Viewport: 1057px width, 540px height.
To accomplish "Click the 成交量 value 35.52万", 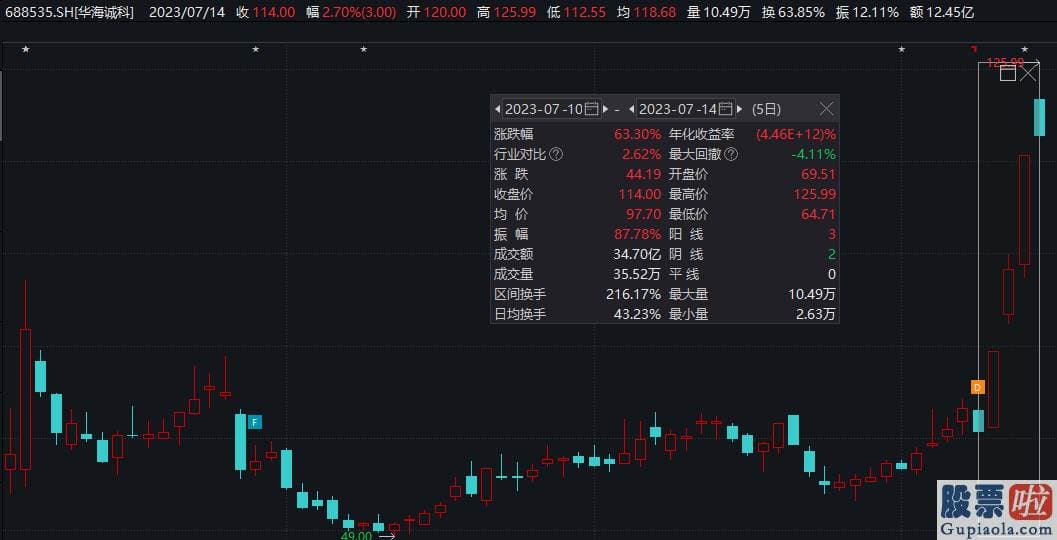I will pos(635,274).
